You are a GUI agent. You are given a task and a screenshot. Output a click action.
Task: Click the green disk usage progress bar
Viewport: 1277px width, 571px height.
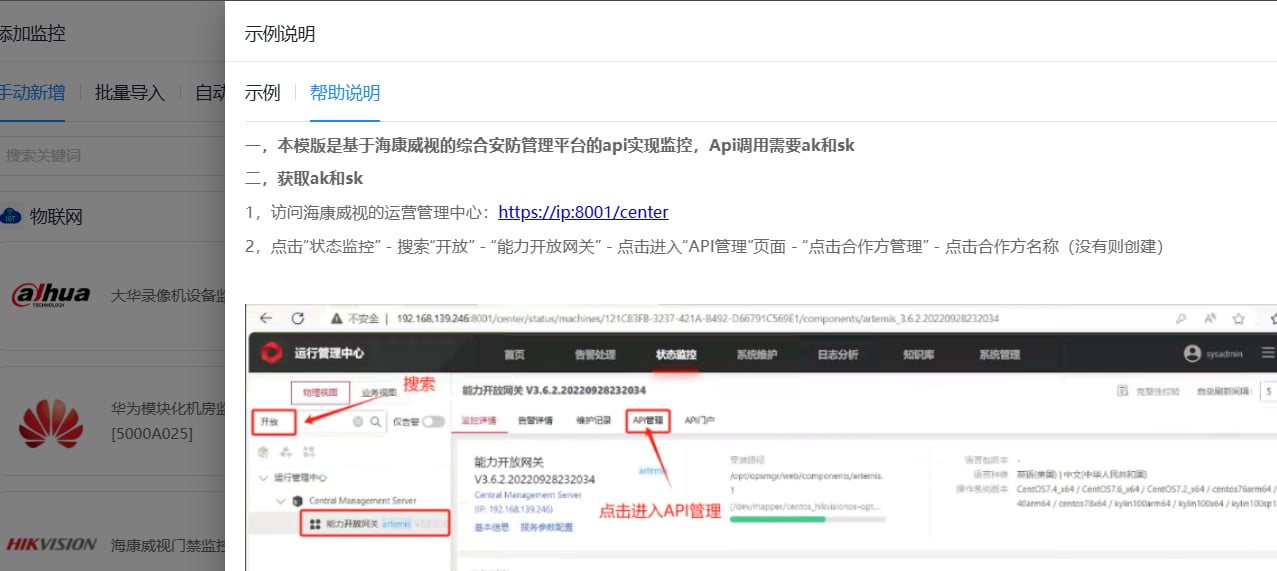tap(810, 519)
